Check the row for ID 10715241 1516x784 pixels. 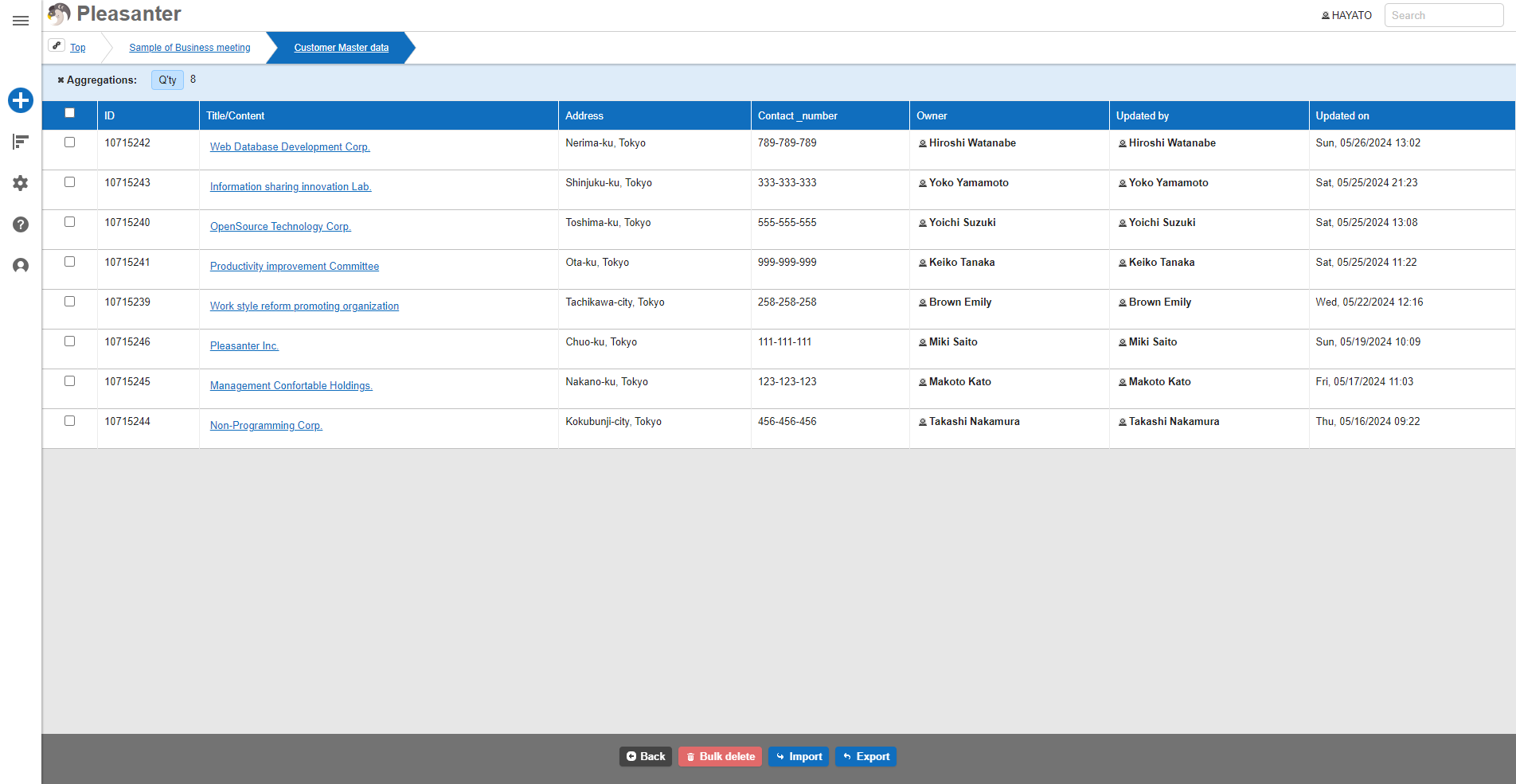click(70, 262)
